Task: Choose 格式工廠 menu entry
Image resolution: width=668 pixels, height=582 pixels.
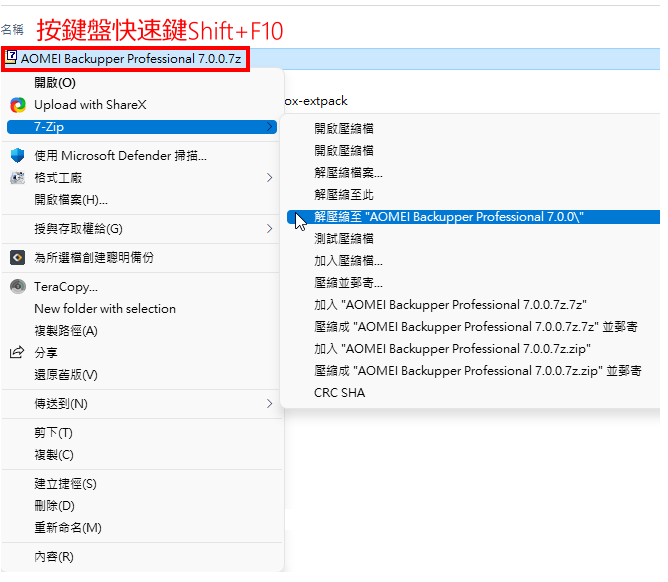Action: coord(58,178)
